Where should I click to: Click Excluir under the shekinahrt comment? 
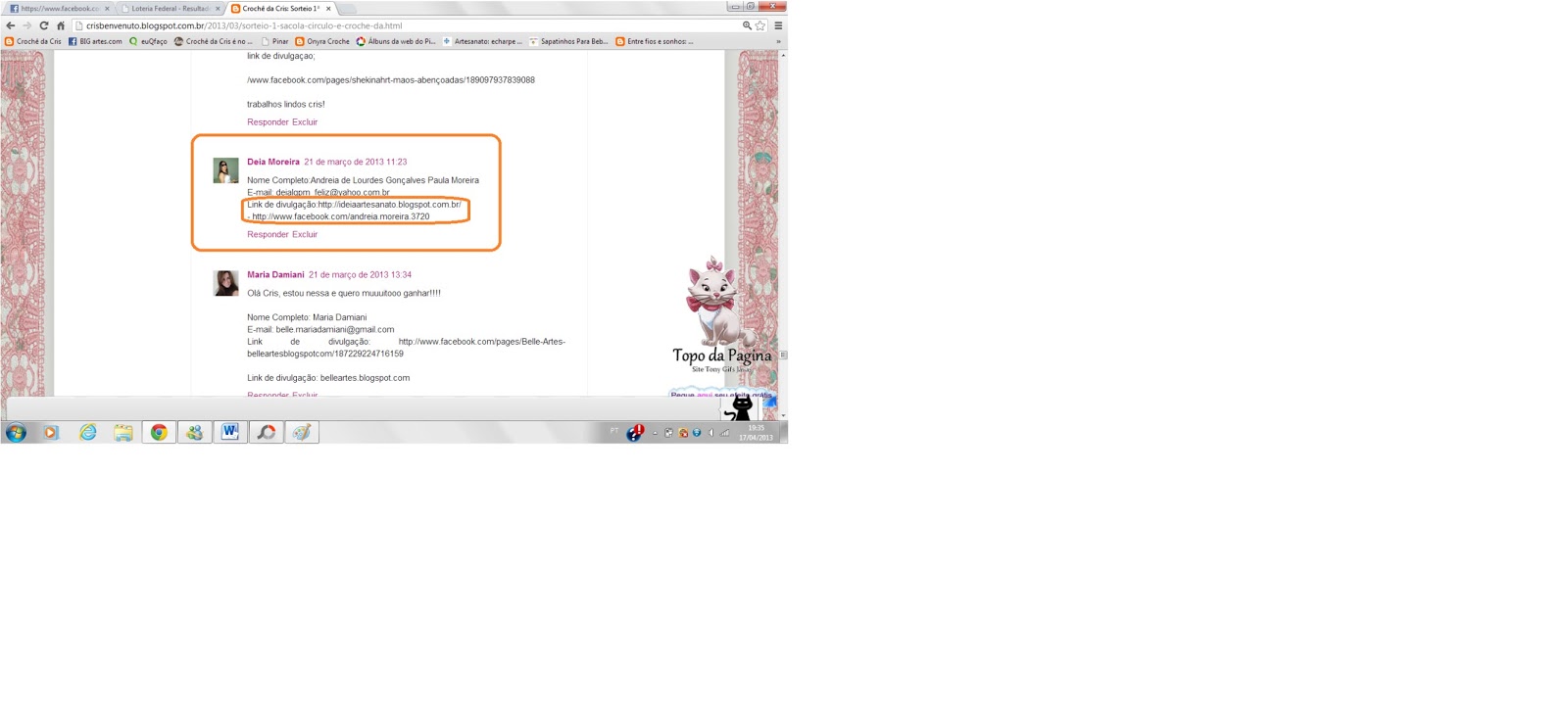point(305,122)
